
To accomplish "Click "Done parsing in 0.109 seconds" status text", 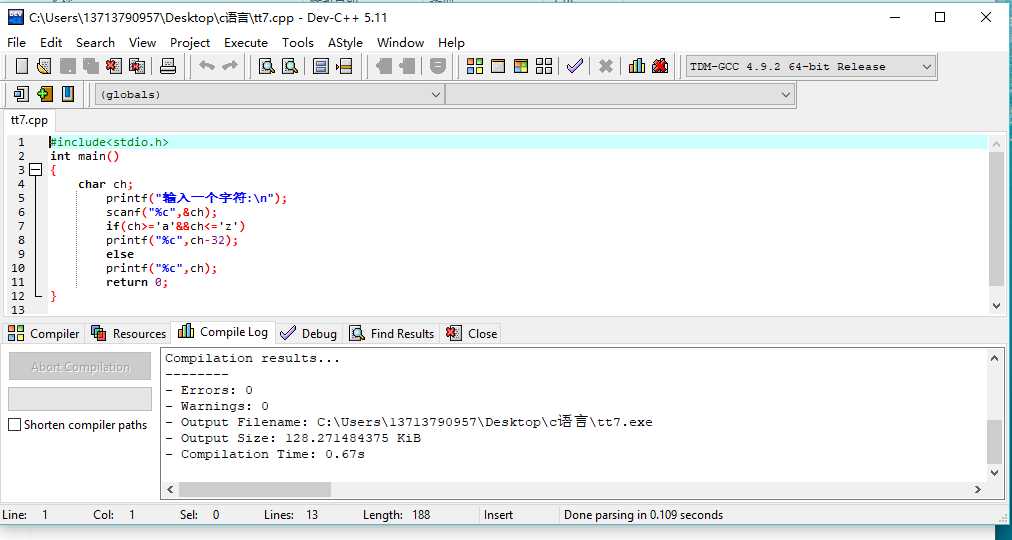I will (x=643, y=515).
